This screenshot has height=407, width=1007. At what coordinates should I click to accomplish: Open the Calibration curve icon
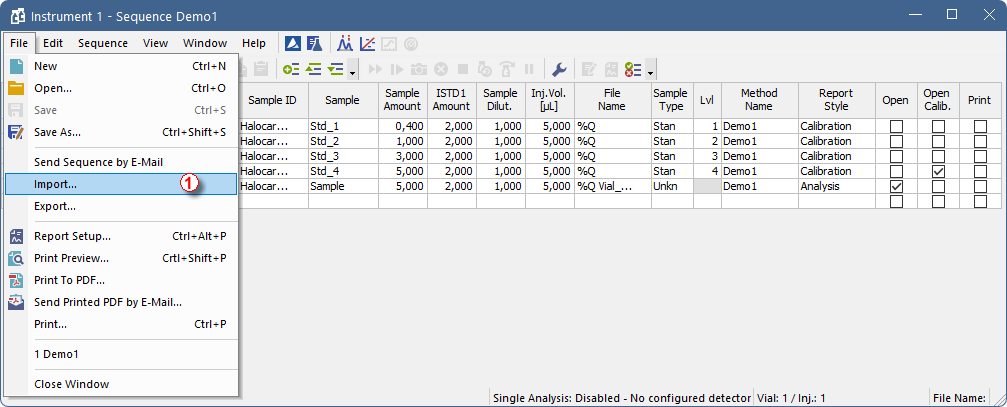point(367,43)
